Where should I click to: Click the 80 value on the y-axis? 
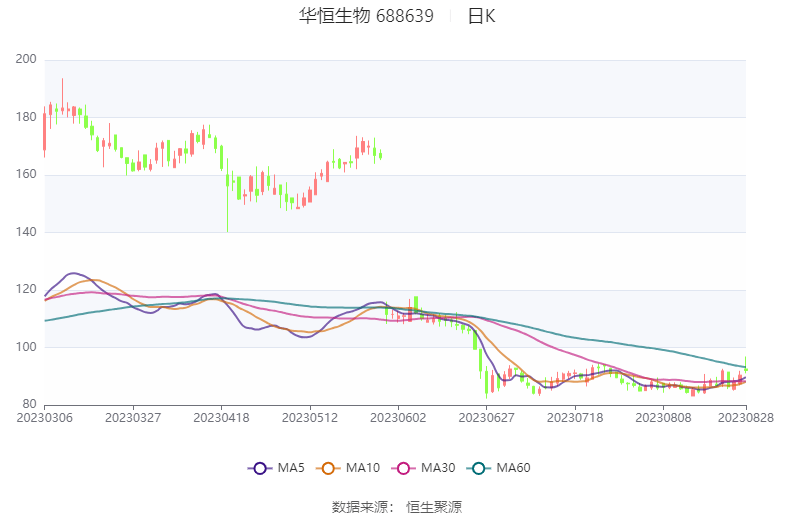[x=29, y=405]
